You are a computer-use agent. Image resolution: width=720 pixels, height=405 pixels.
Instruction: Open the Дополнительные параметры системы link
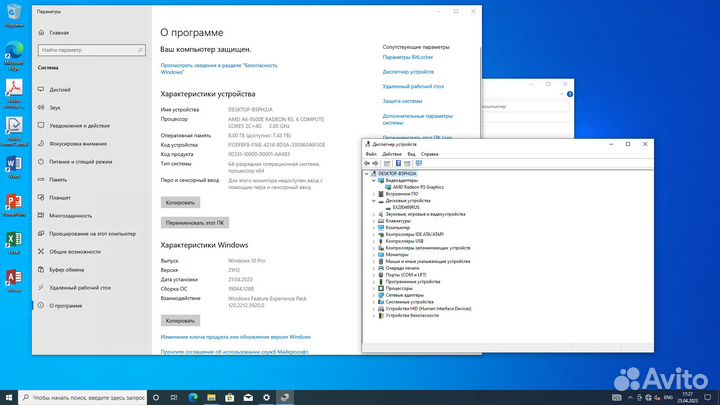tap(417, 119)
